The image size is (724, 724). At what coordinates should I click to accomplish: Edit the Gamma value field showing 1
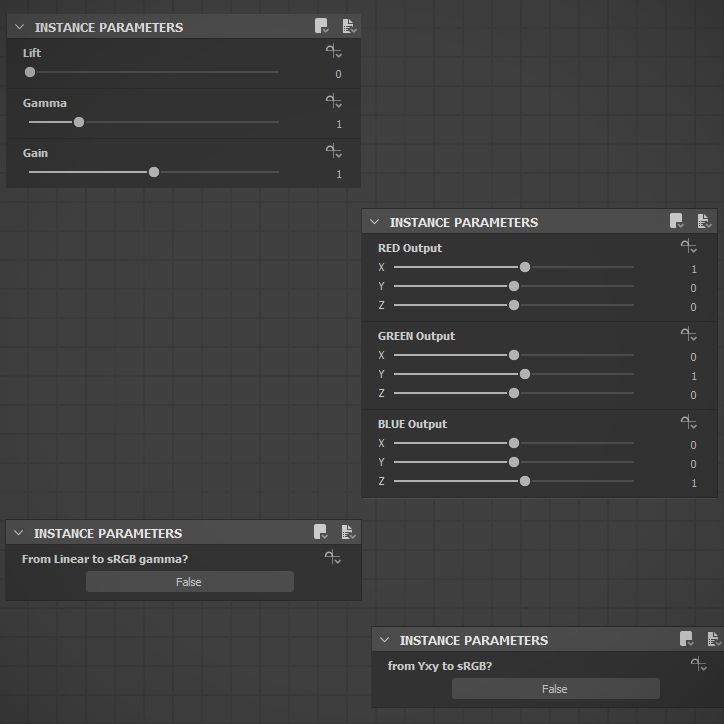click(338, 124)
